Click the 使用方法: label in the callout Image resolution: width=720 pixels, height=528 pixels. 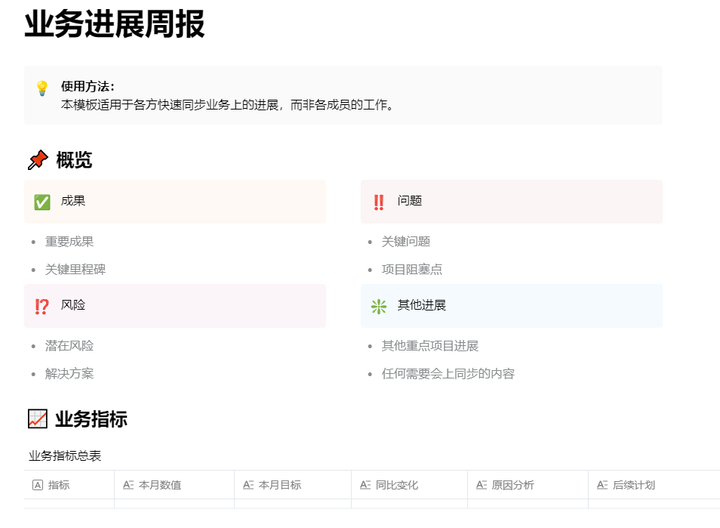pyautogui.click(x=88, y=86)
